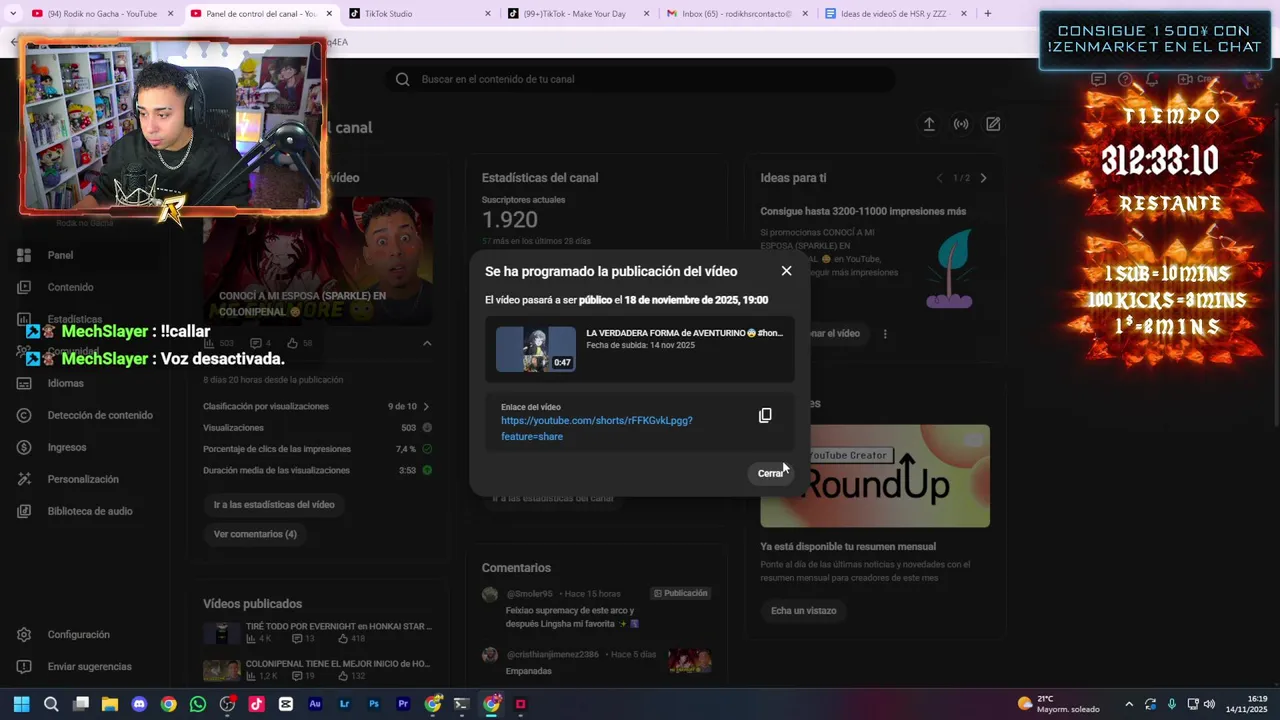Open Adobe Audition from the taskbar
This screenshot has height=720, width=1280.
(x=315, y=704)
